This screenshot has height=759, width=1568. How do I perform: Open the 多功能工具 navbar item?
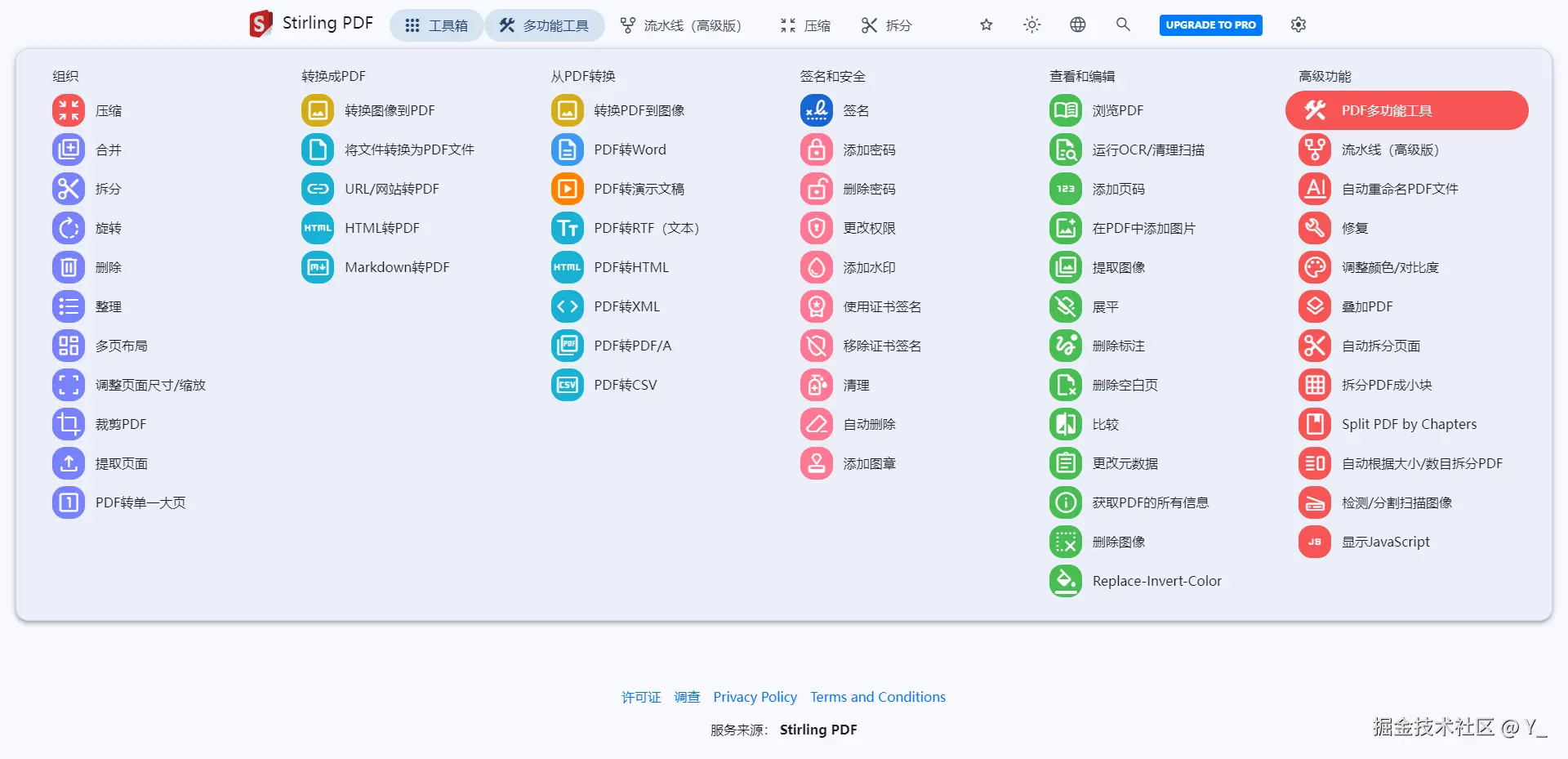(x=545, y=25)
